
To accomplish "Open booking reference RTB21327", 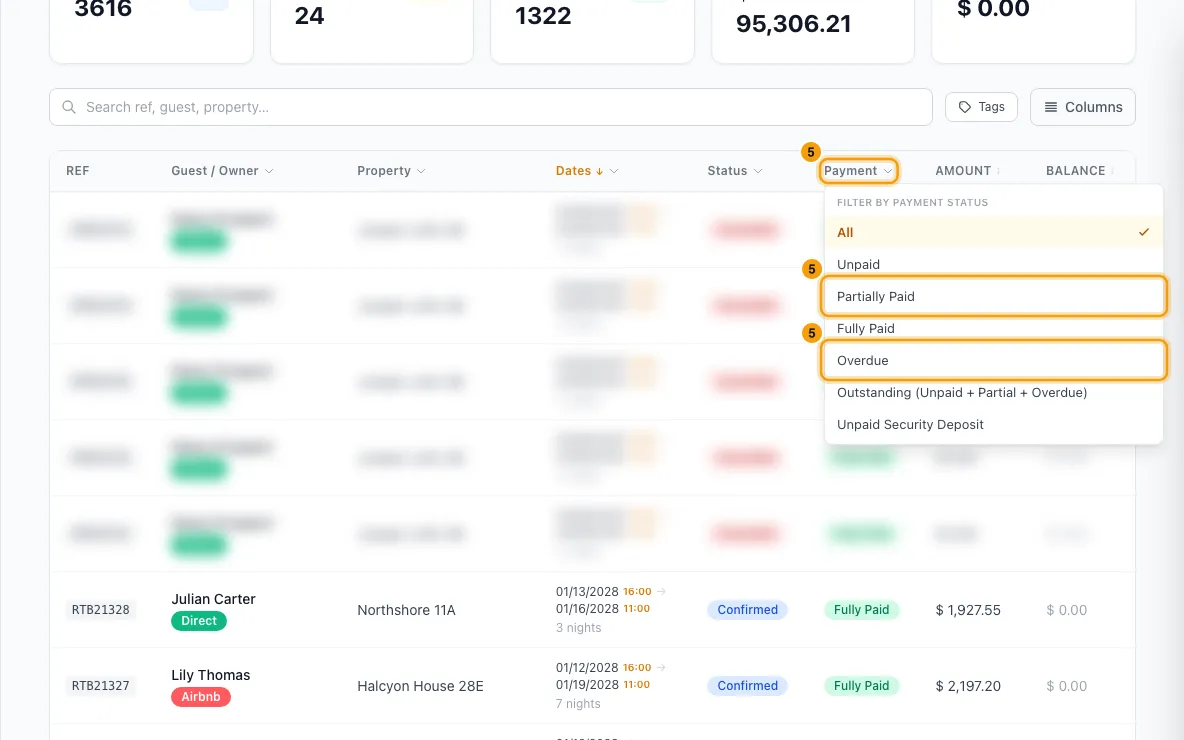I will [x=100, y=686].
